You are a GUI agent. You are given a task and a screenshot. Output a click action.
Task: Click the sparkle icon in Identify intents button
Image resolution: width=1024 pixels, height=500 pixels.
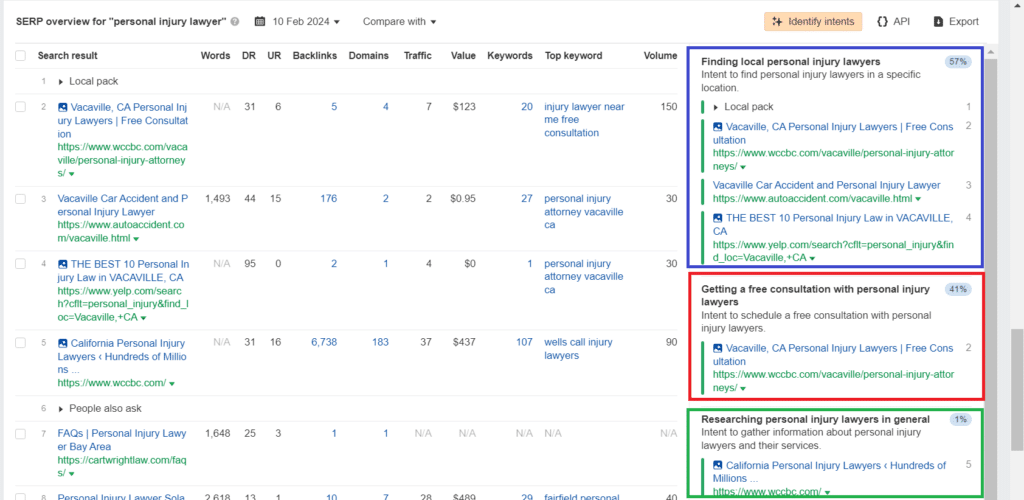[x=777, y=22]
